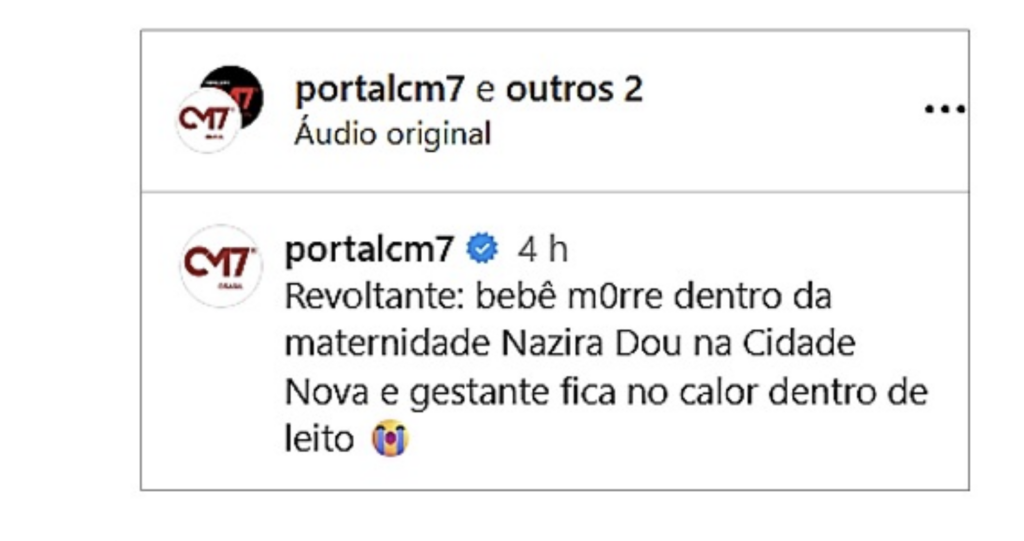
Task: Open portalcm7 profile from header username
Action: click(x=380, y=90)
